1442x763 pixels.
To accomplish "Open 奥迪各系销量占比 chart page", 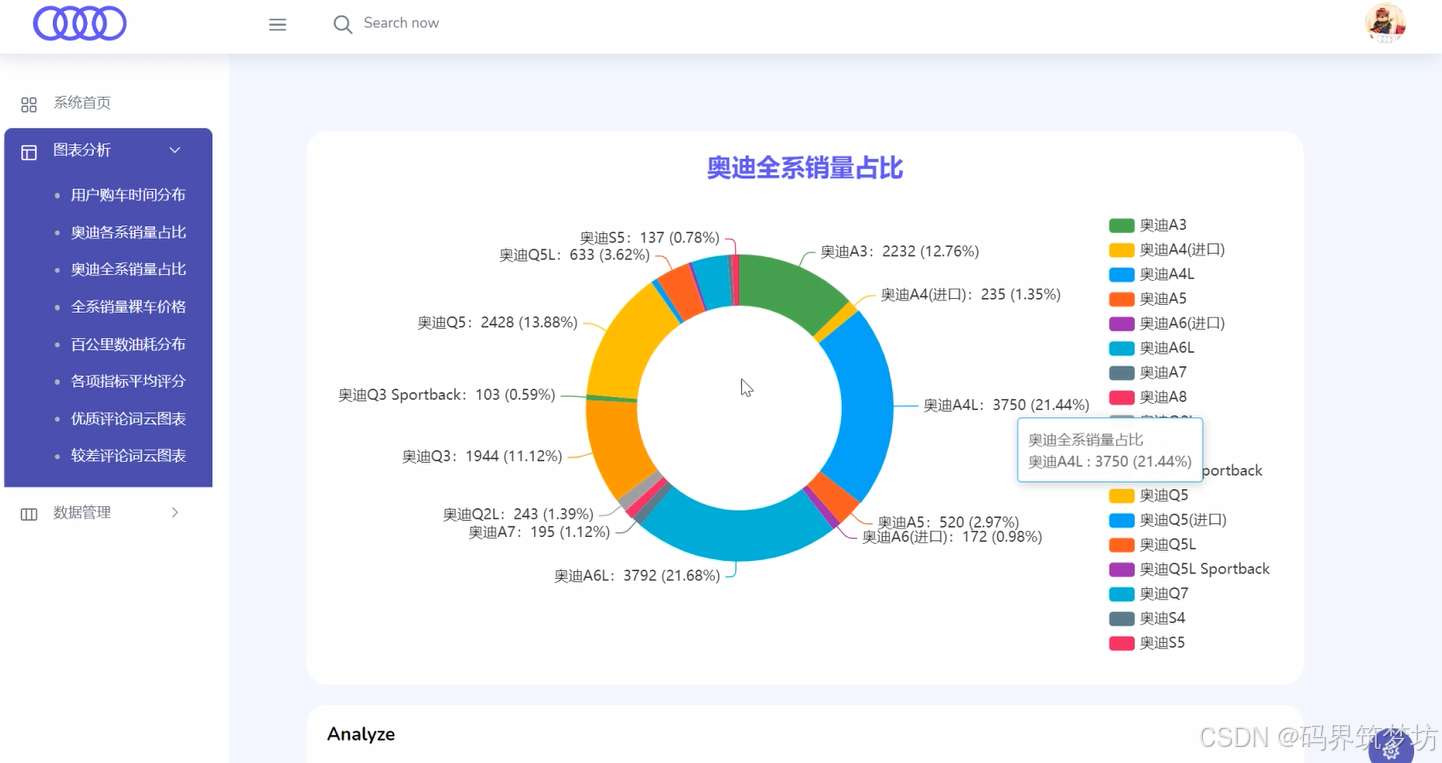I will click(x=128, y=232).
